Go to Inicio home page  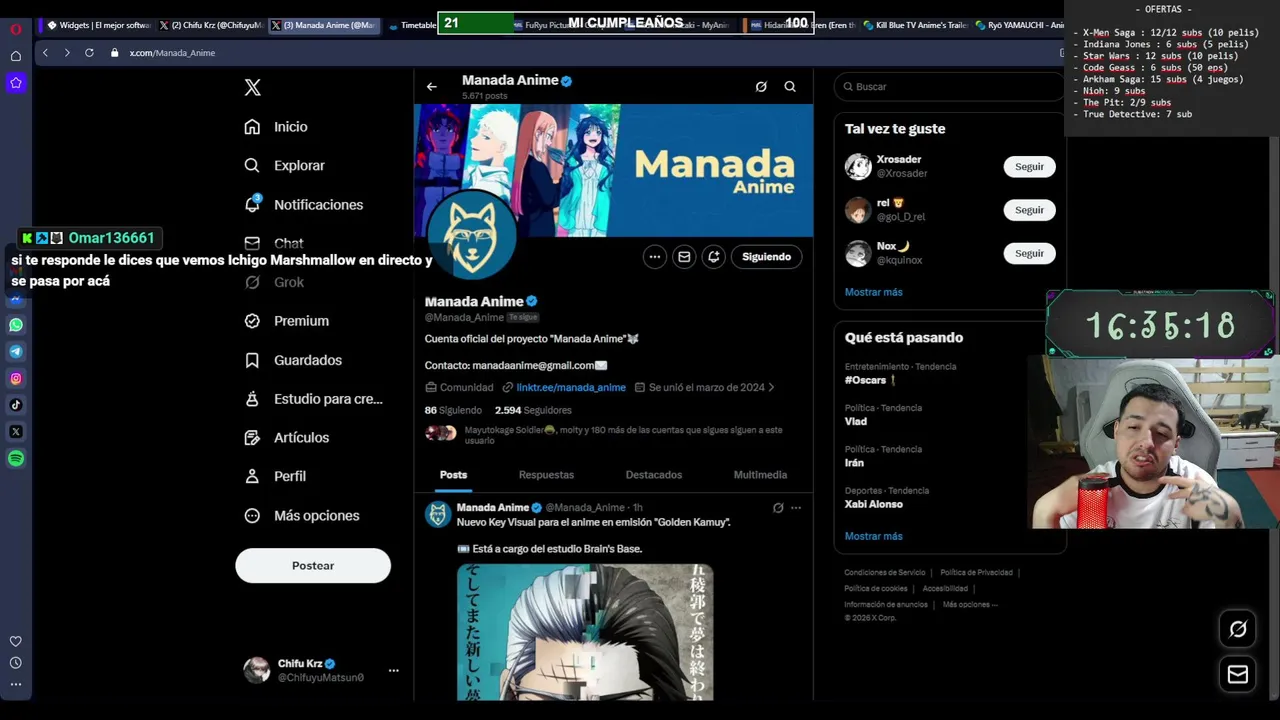click(277, 127)
